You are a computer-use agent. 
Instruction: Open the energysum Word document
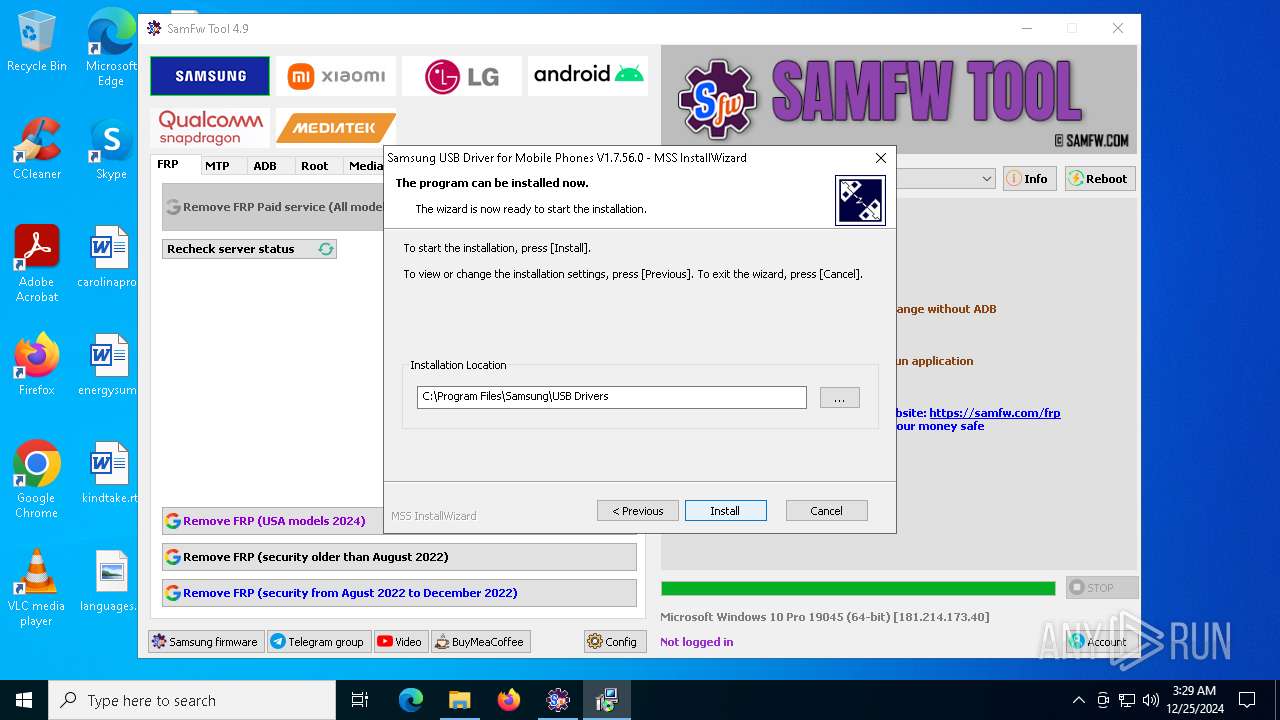point(108,365)
